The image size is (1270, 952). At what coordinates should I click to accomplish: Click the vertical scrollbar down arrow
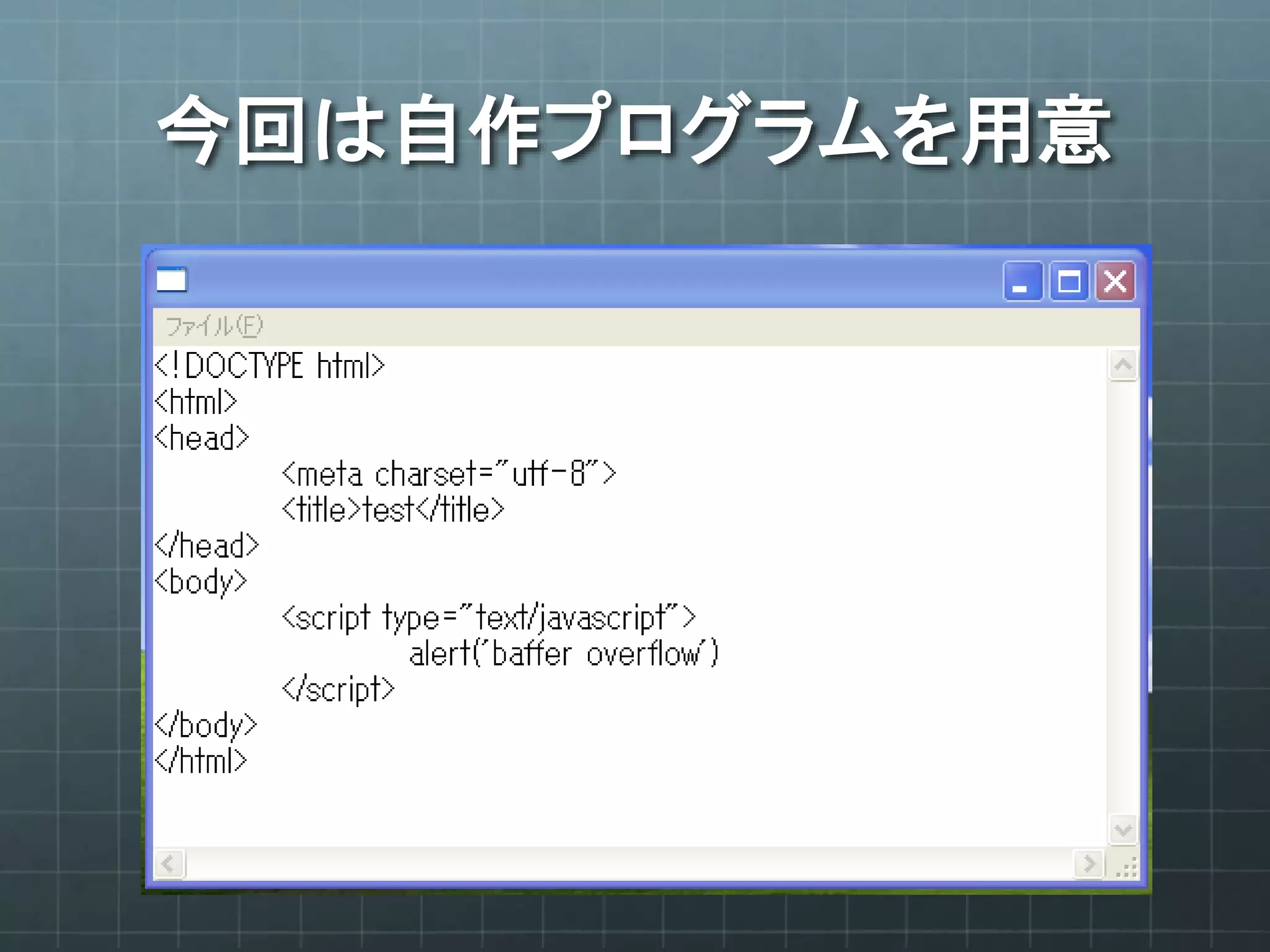[1123, 829]
